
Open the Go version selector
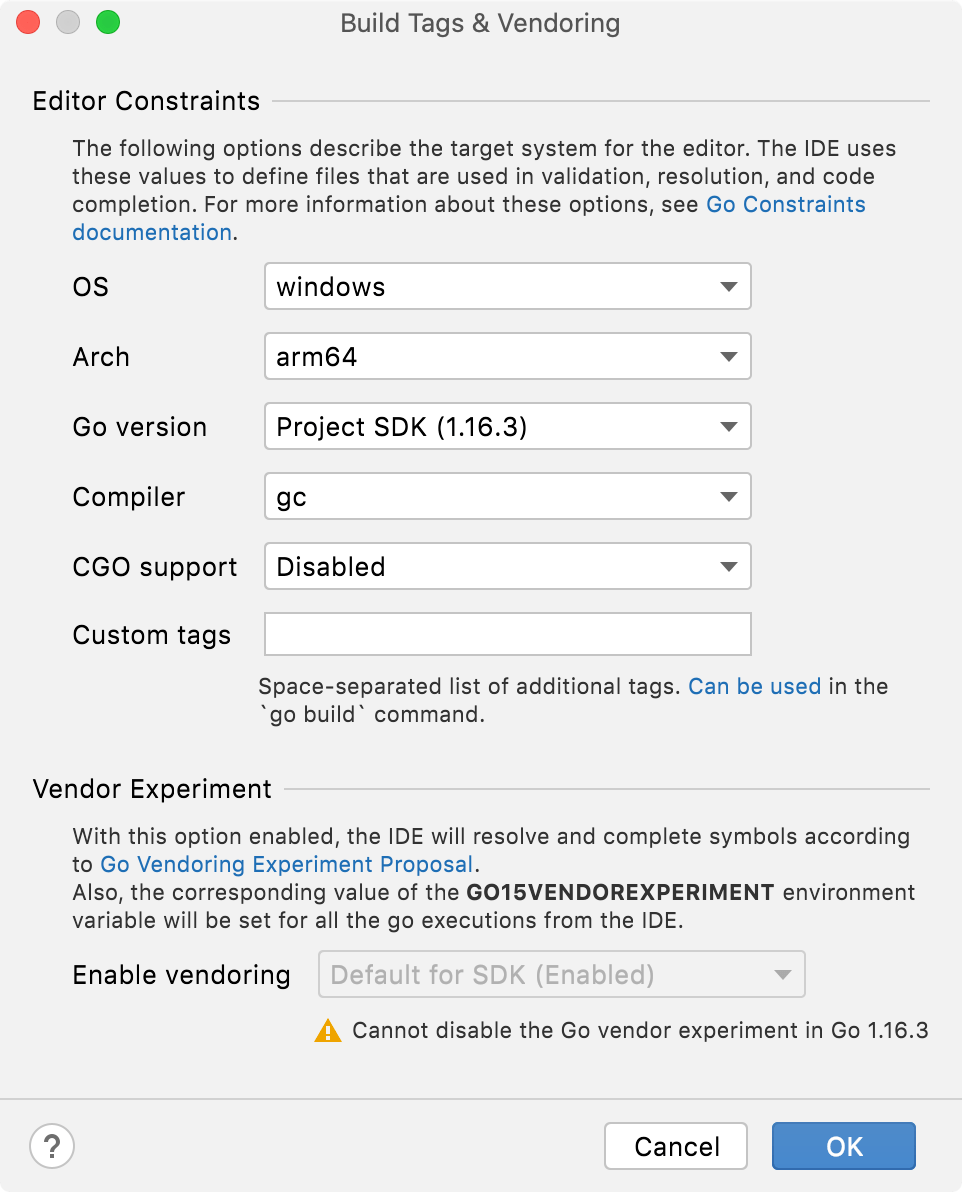[507, 426]
